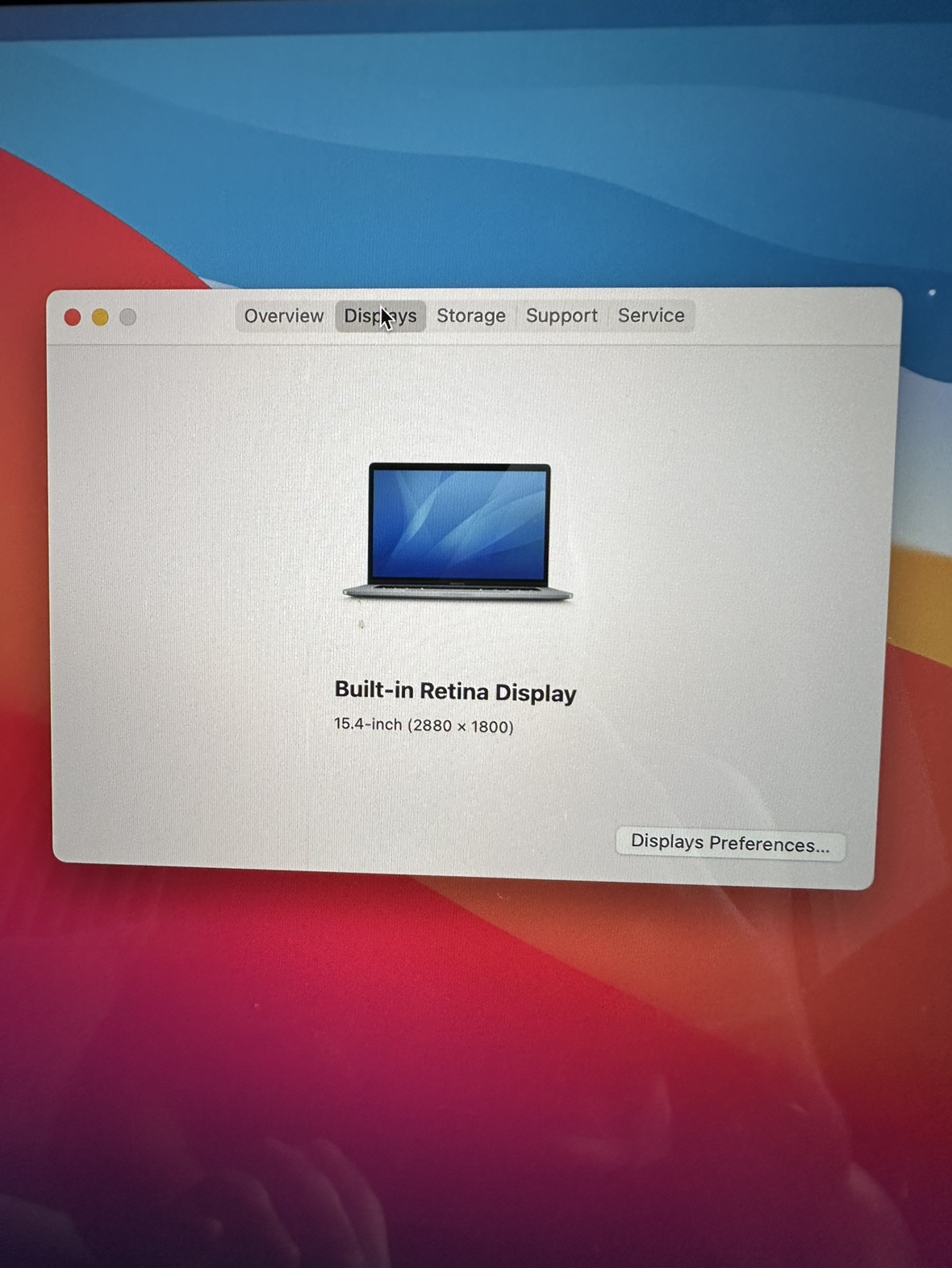Go to the Support tab
This screenshot has height=1268, width=952.
562,315
